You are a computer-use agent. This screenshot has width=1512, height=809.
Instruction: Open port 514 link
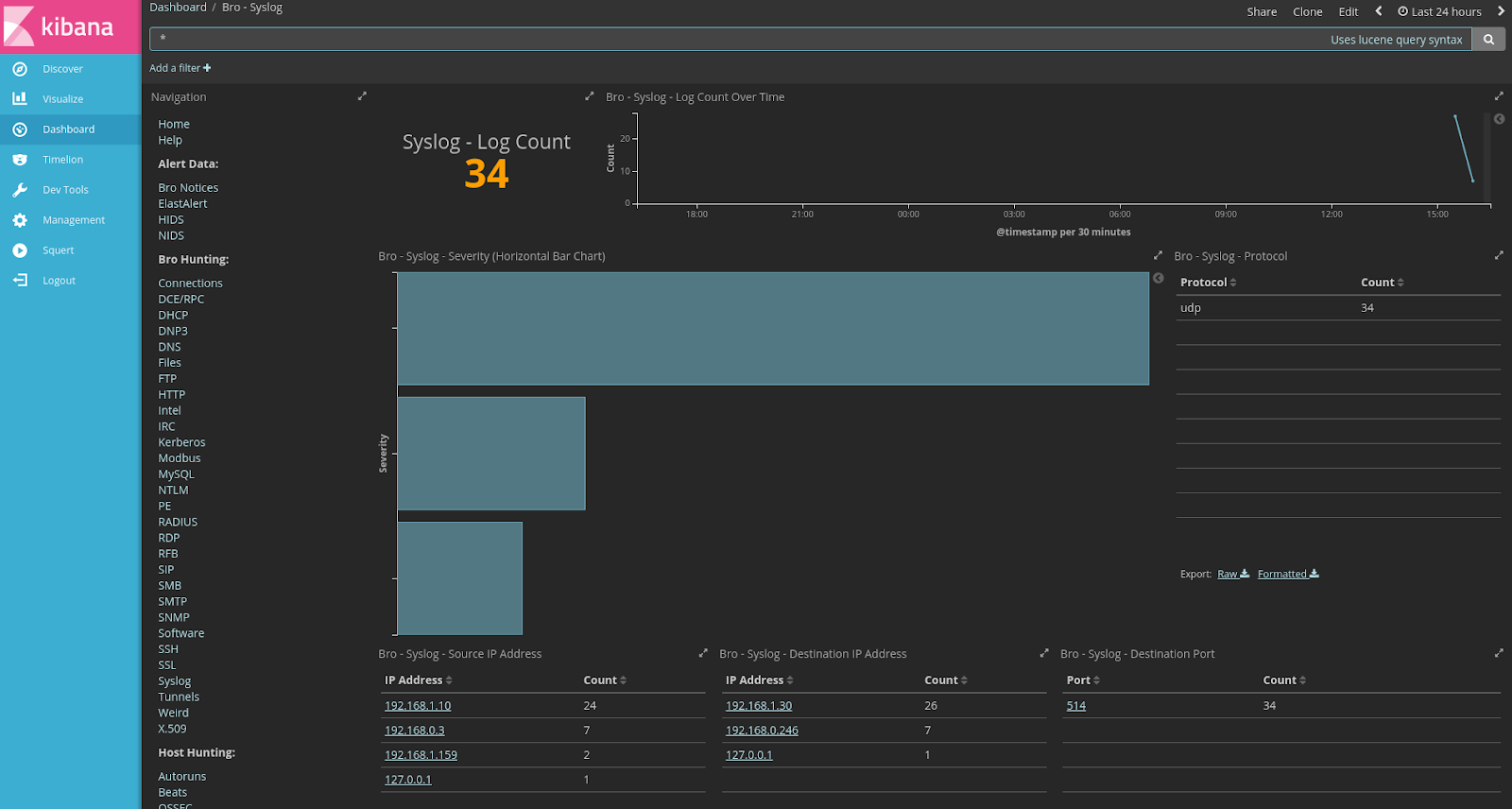pos(1076,706)
